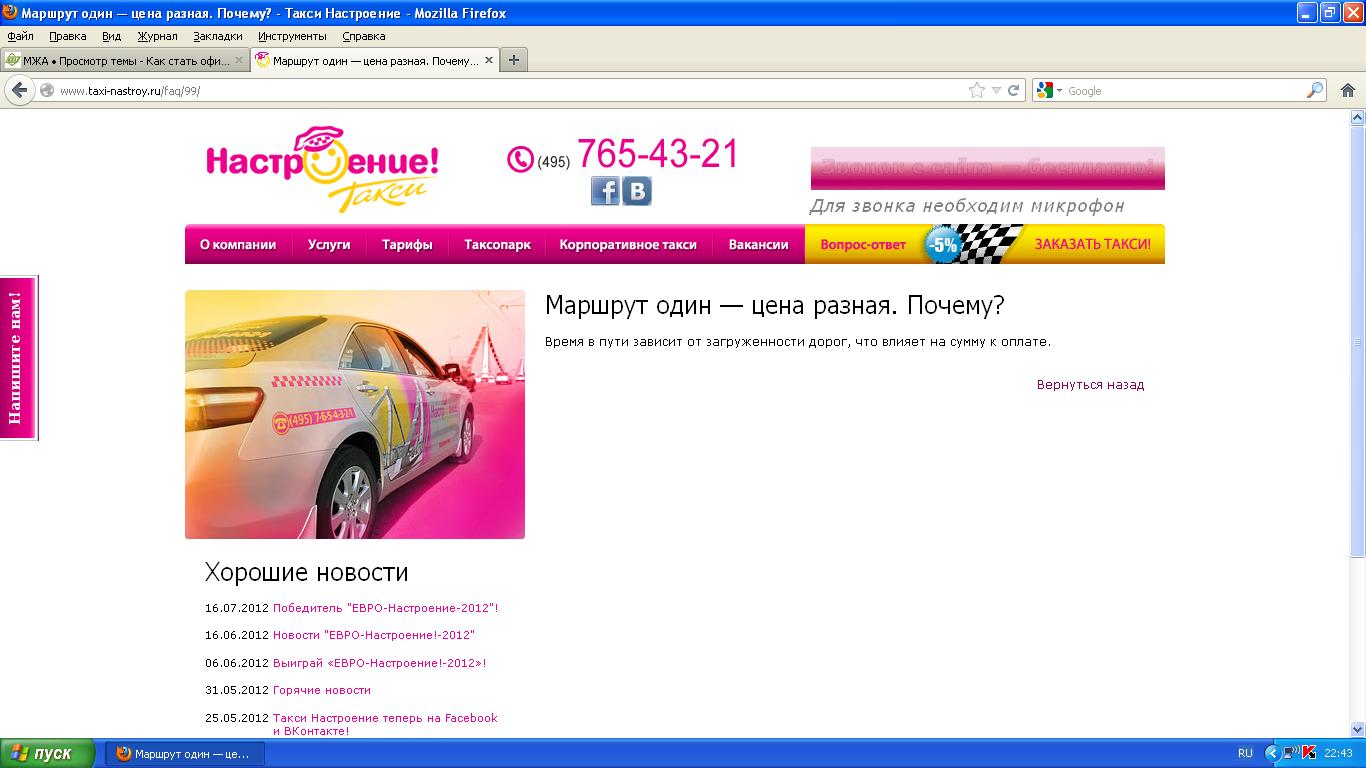Click the пуск Start button
The height and width of the screenshot is (768, 1366).
[47, 753]
